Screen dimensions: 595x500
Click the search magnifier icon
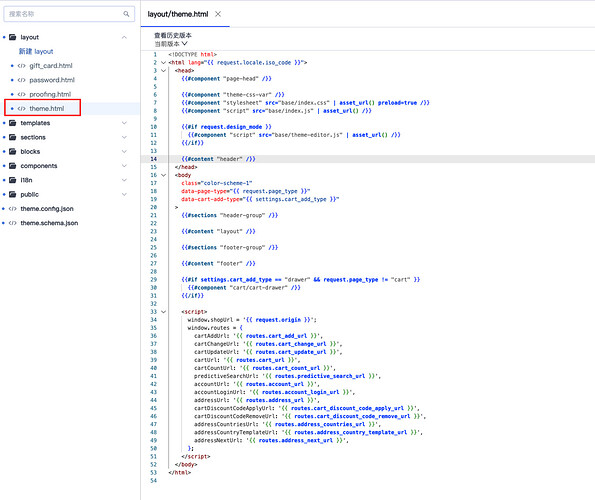point(126,14)
